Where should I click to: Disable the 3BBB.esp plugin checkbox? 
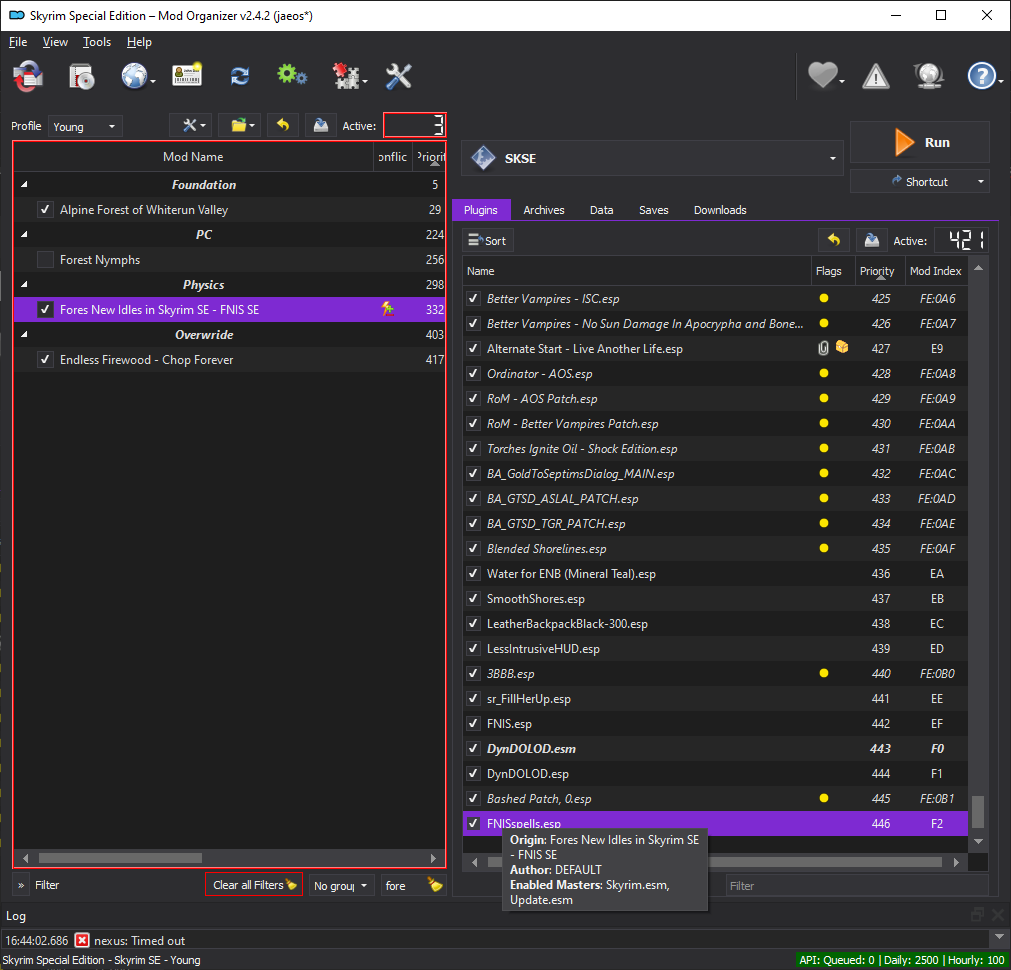click(473, 673)
